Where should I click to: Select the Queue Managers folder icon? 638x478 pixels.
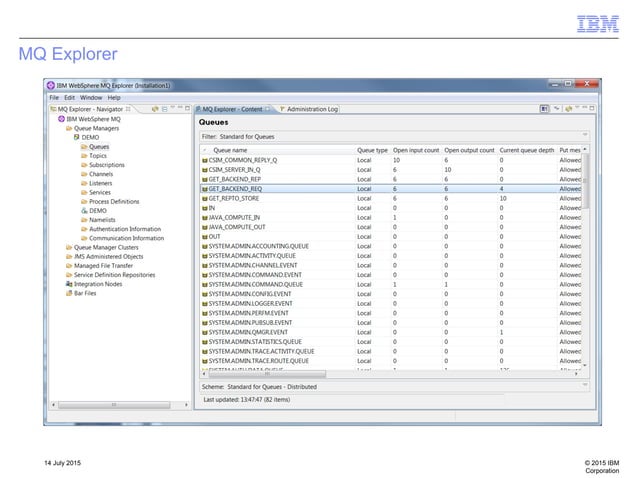(x=69, y=128)
